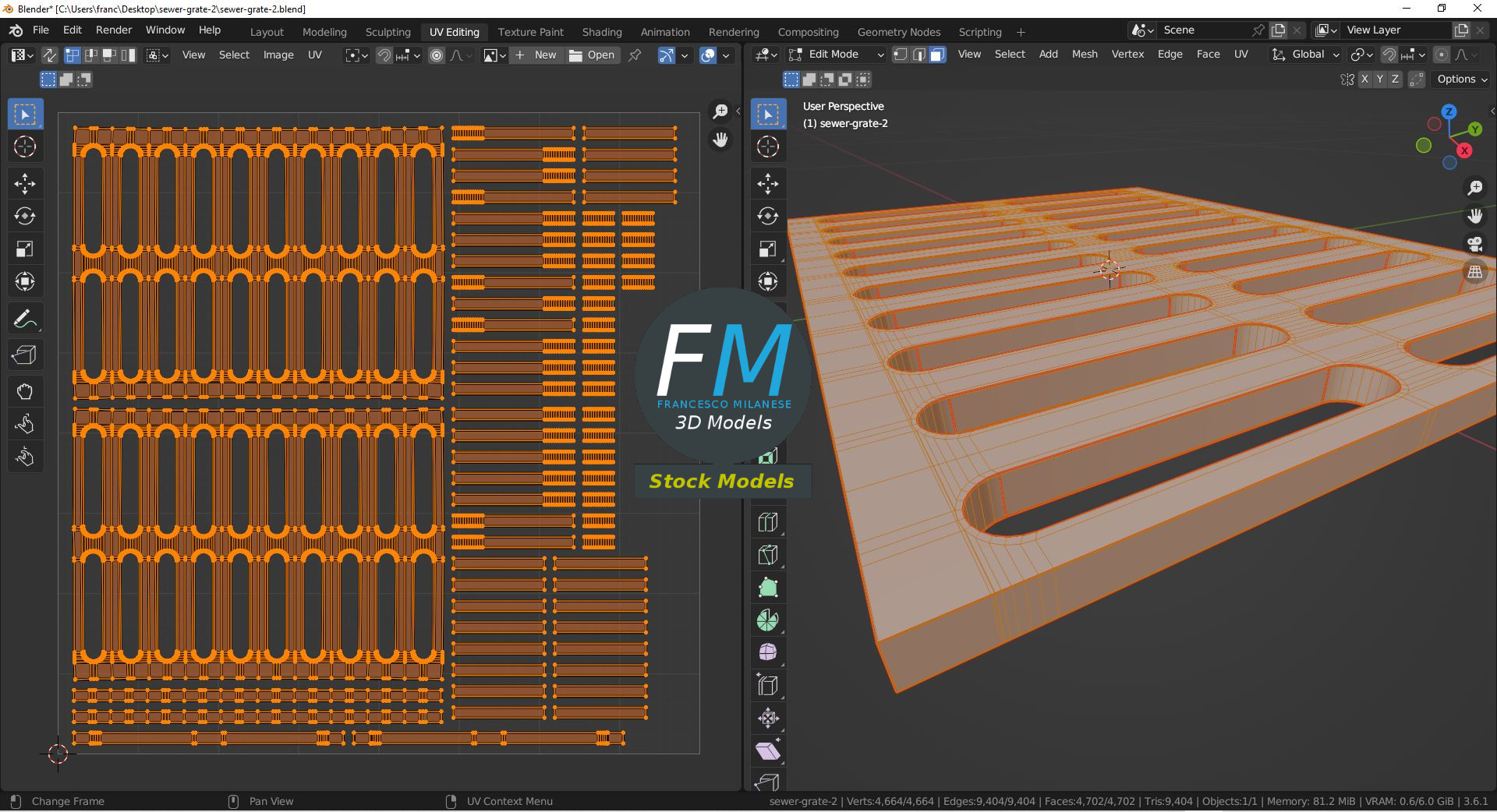
Task: Click the Open image button
Action: point(592,55)
